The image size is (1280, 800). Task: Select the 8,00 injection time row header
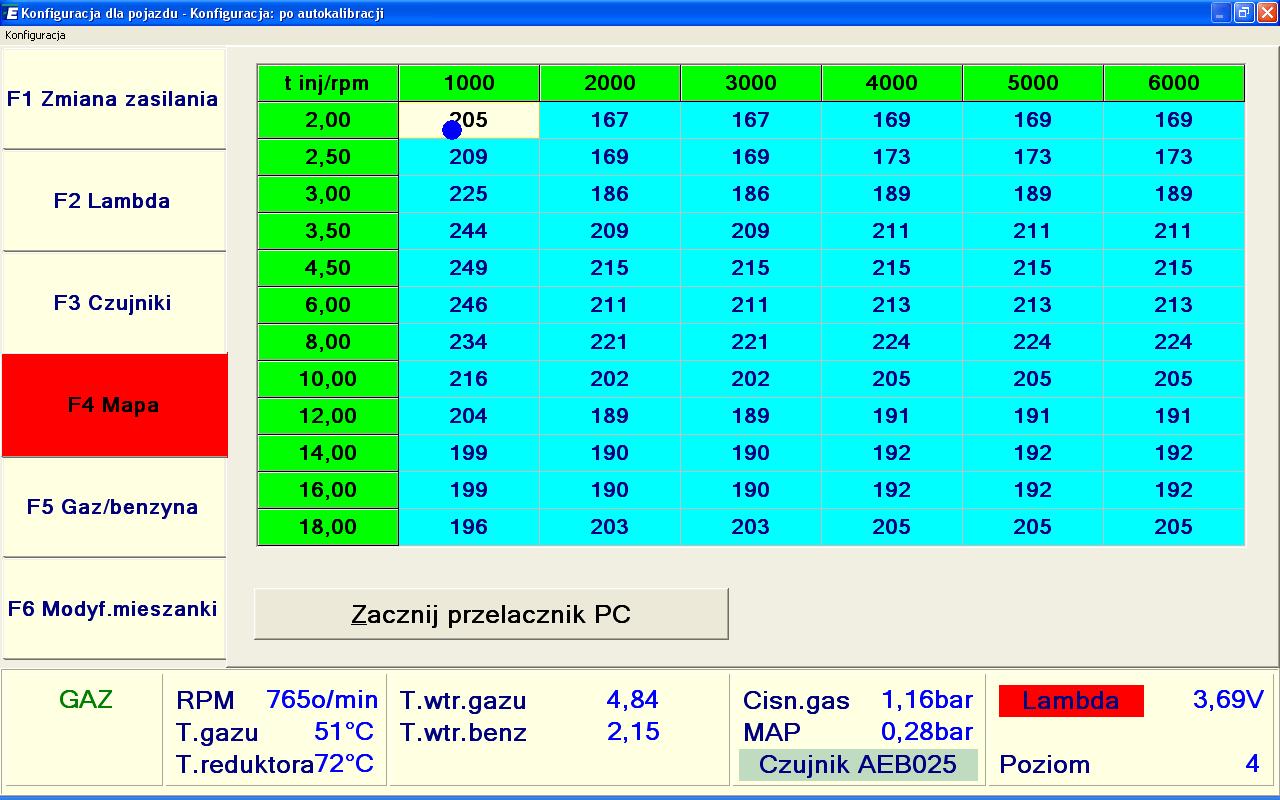[328, 342]
